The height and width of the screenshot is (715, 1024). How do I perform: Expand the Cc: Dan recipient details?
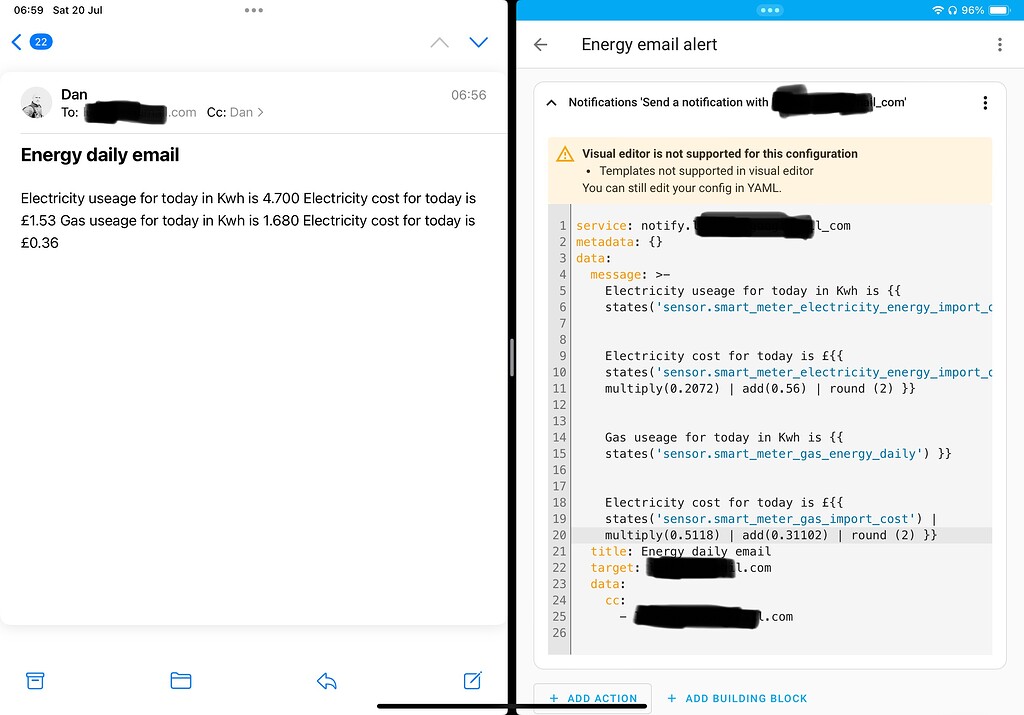[x=236, y=112]
